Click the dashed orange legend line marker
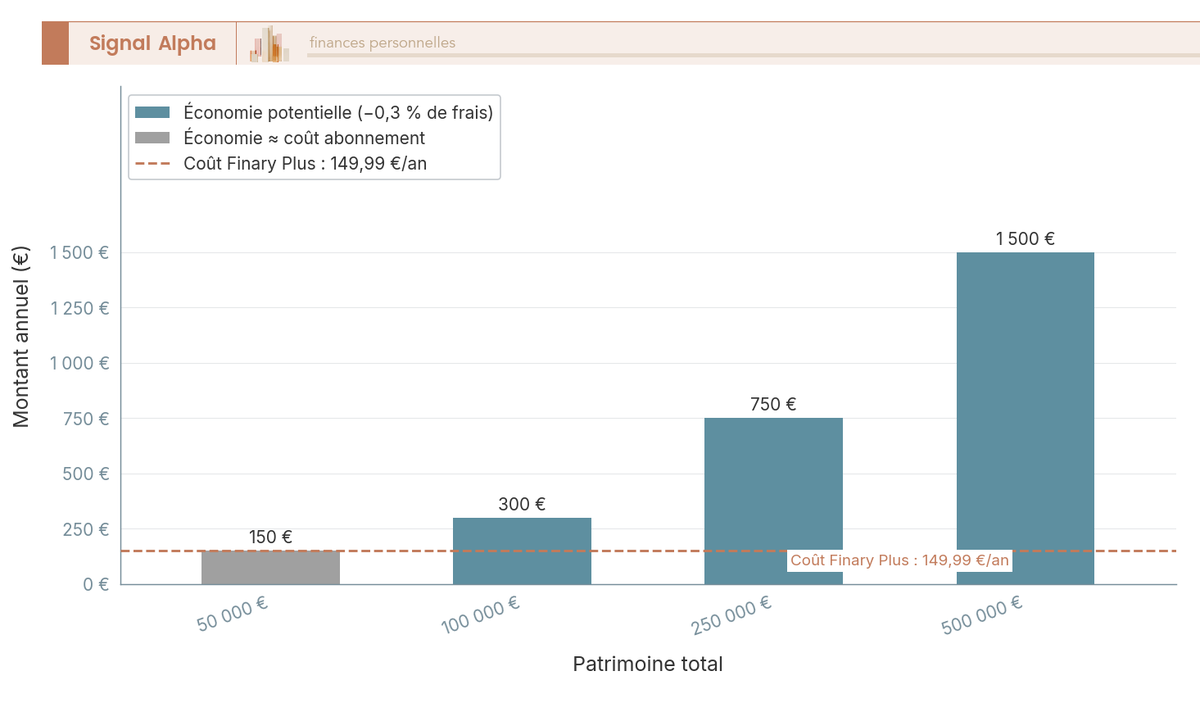Viewport: 1200px width, 721px height. (x=152, y=163)
